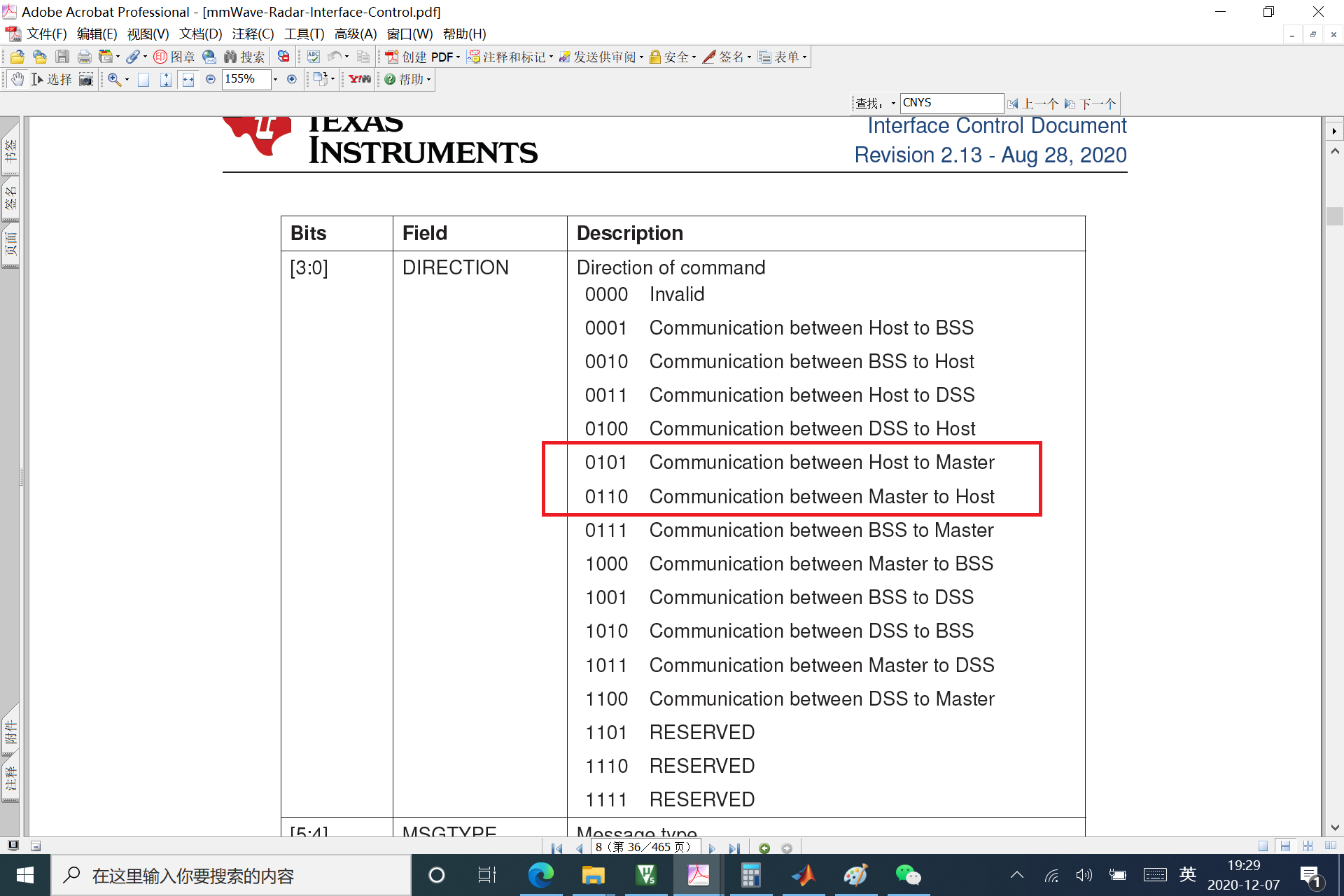Viewport: 1344px width, 896px height.
Task: Click 下一个 in the find bar
Action: (1095, 103)
